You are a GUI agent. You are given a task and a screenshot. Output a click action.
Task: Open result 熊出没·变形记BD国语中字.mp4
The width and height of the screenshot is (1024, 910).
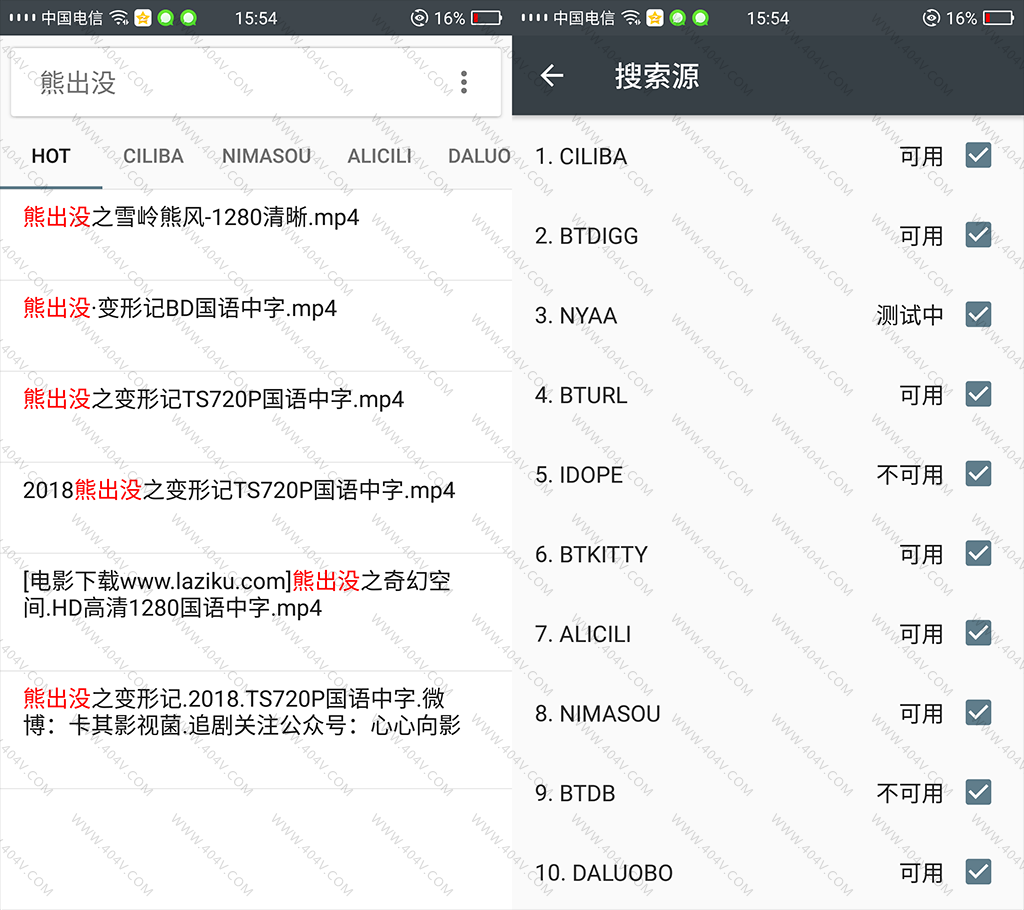click(180, 309)
